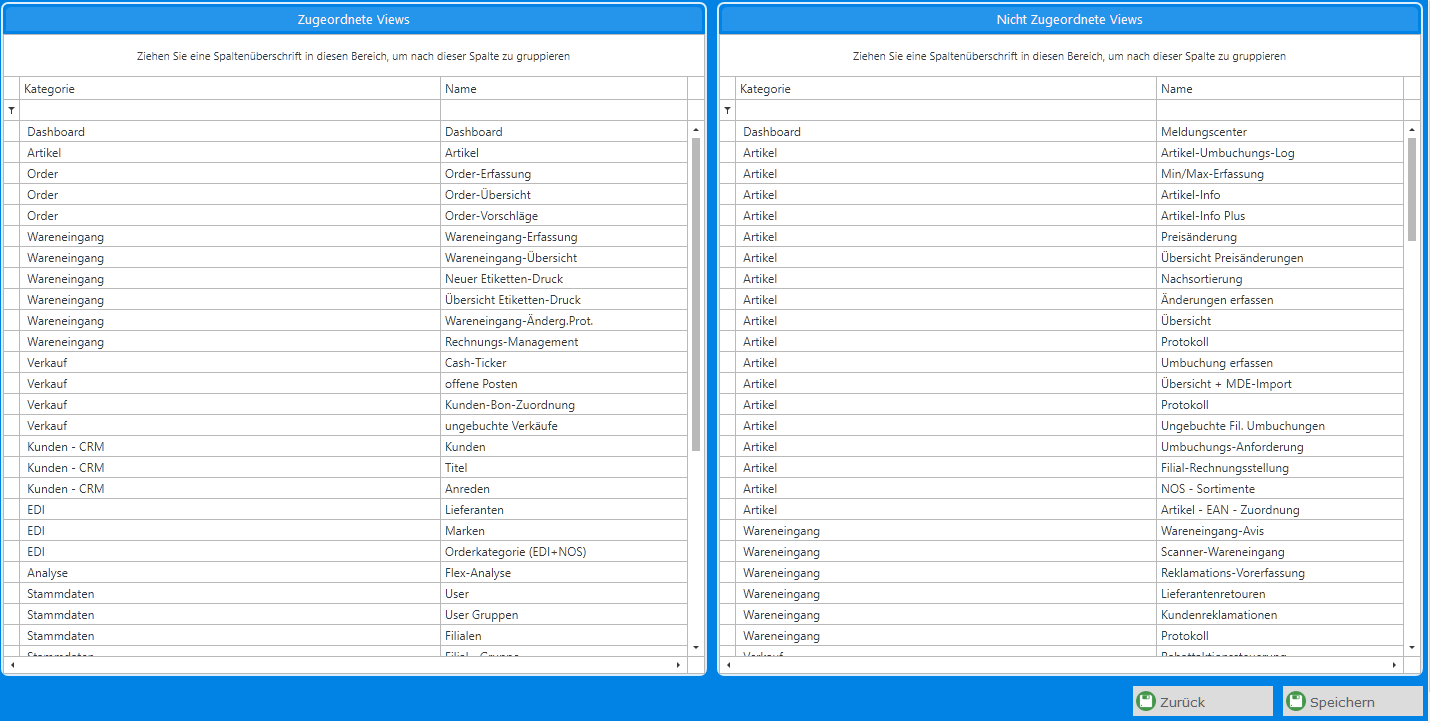
Task: Select the Wareneingang-Übersicht row
Action: pos(346,258)
